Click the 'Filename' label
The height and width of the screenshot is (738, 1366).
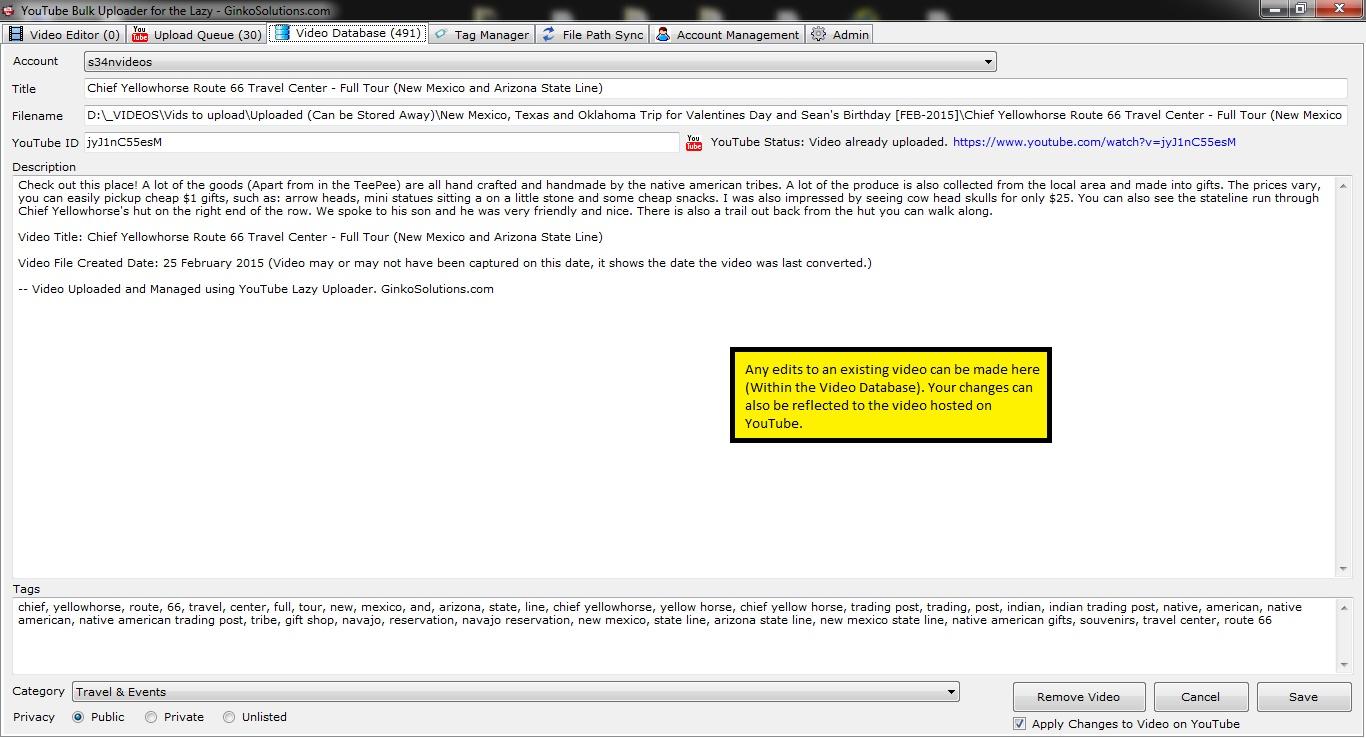tap(37, 116)
